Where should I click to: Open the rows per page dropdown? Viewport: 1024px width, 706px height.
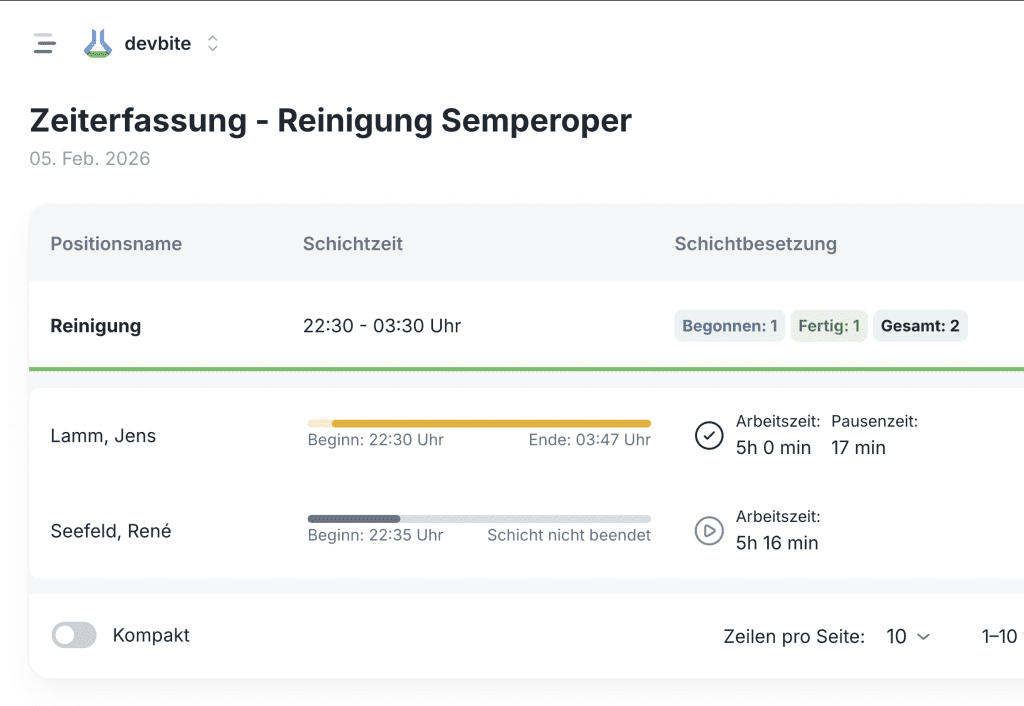click(908, 637)
